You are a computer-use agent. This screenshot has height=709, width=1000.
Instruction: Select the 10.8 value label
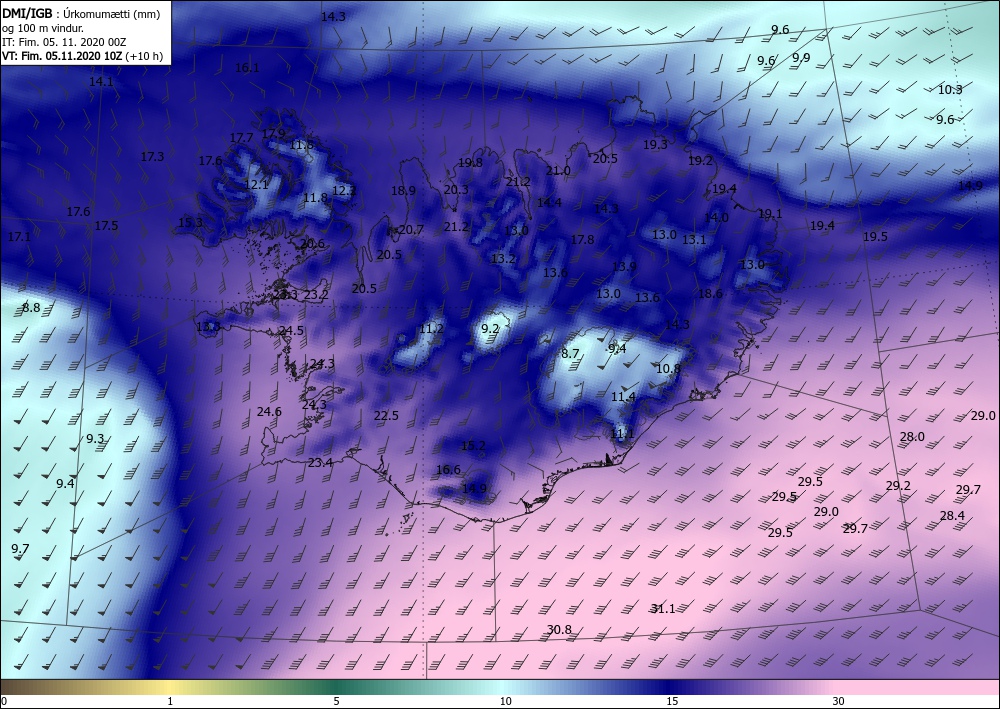click(x=668, y=368)
